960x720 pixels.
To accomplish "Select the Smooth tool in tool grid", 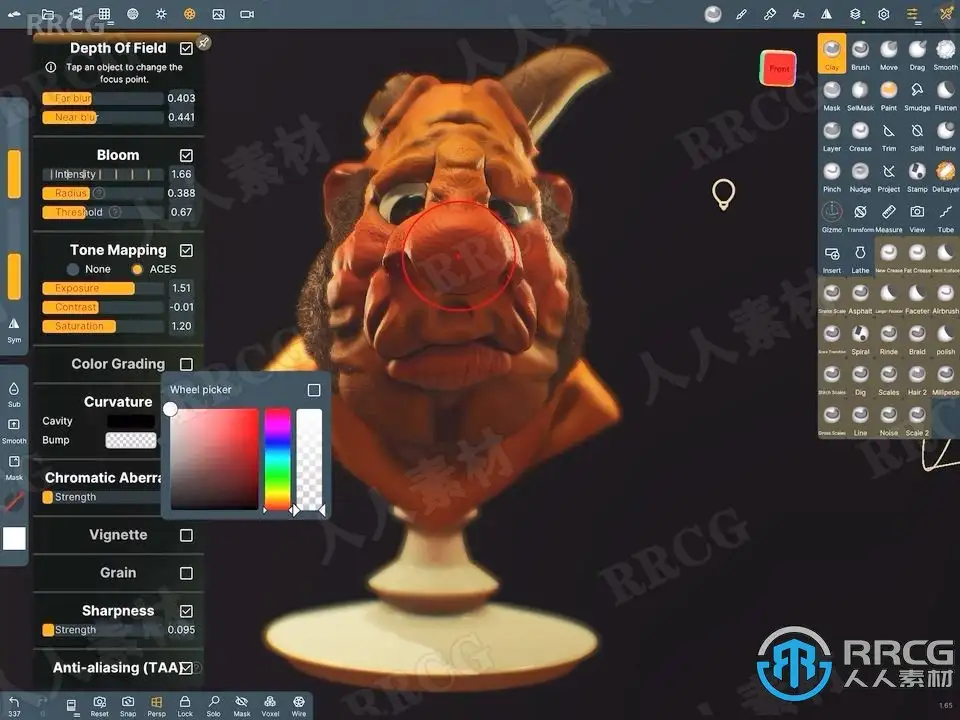I will pyautogui.click(x=945, y=54).
